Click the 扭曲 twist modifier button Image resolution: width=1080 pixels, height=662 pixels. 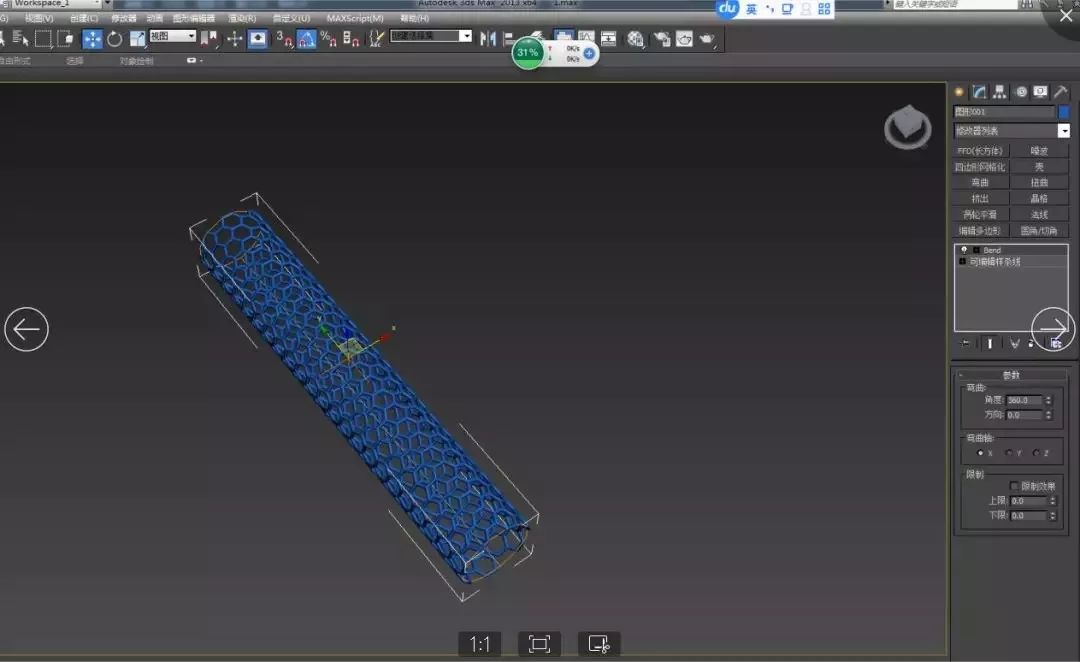coord(1039,183)
